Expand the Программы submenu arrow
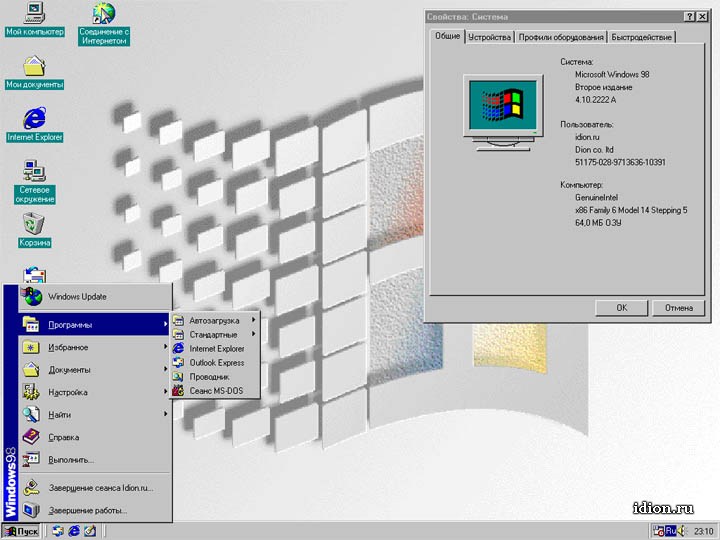This screenshot has width=720, height=540. coord(165,325)
